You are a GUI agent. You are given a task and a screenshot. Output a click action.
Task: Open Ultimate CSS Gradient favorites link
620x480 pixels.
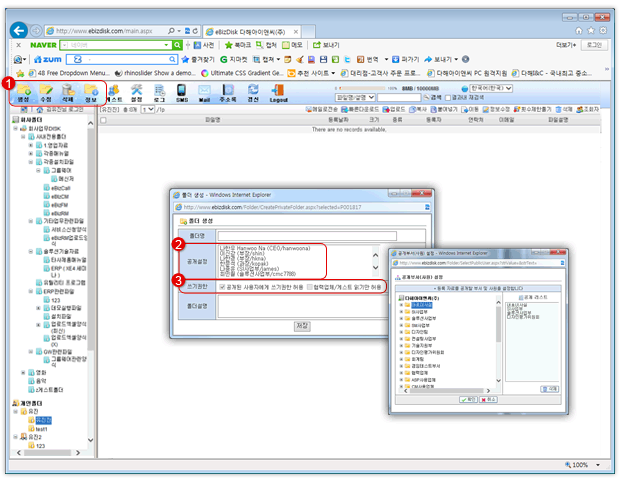pos(242,73)
